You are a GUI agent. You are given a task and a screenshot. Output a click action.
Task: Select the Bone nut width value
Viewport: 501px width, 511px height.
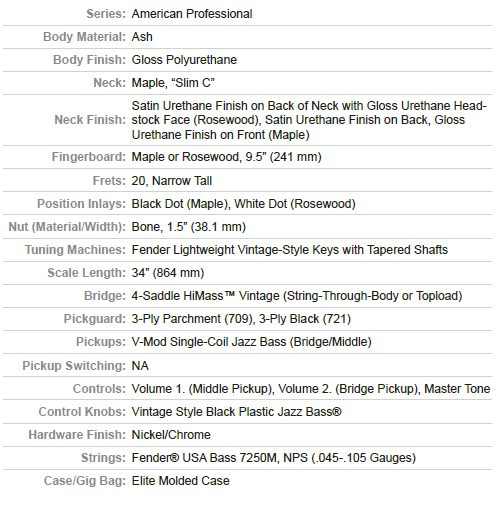(188, 227)
